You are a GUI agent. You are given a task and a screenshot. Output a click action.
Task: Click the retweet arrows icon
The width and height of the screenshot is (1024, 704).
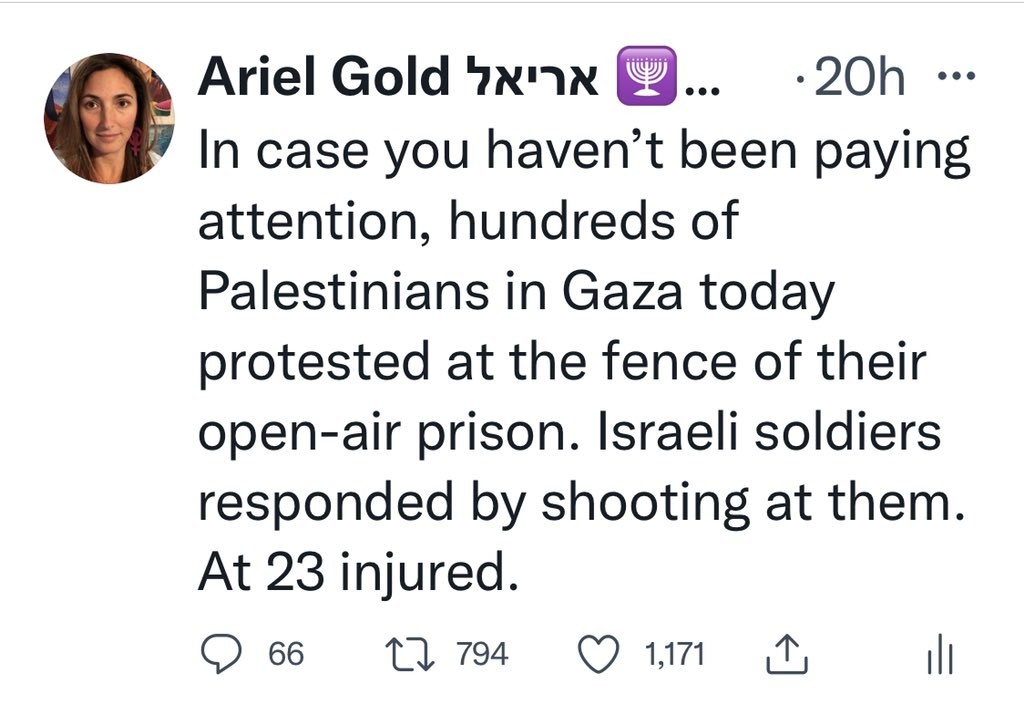click(410, 655)
